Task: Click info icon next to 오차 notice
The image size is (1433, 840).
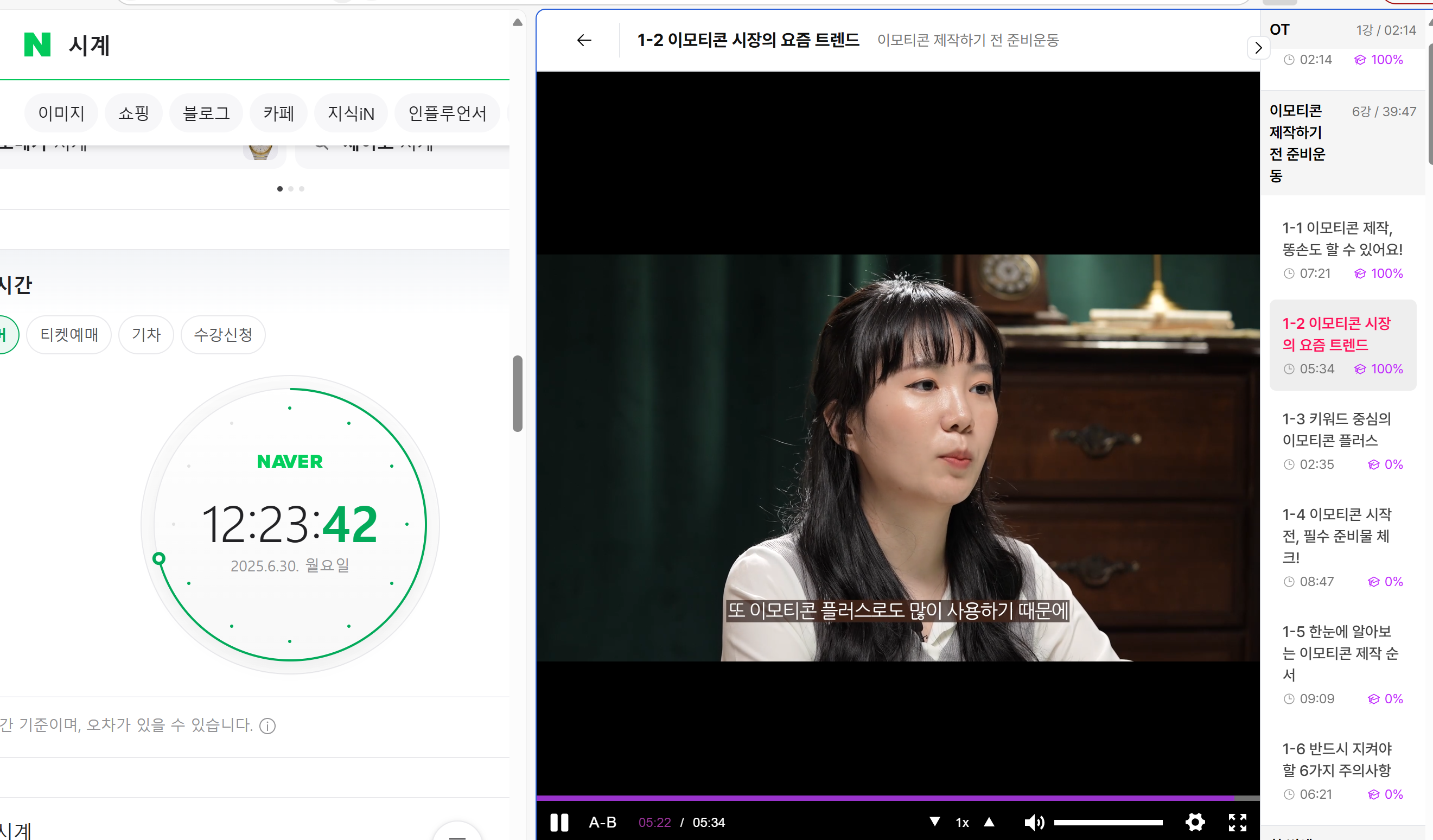Action: click(268, 726)
